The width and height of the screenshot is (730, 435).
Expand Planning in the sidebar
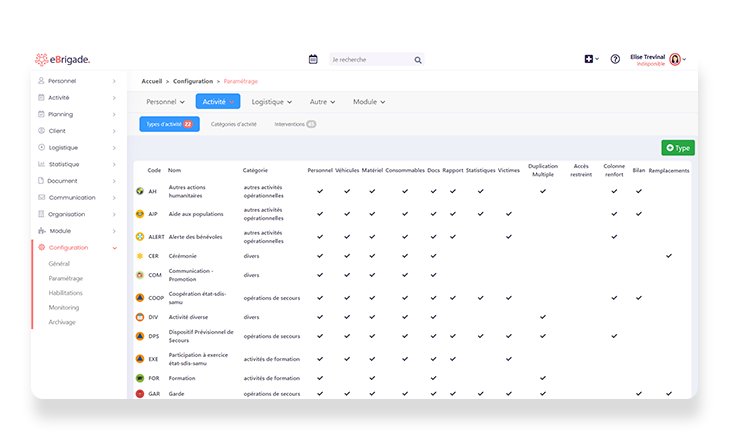click(75, 114)
